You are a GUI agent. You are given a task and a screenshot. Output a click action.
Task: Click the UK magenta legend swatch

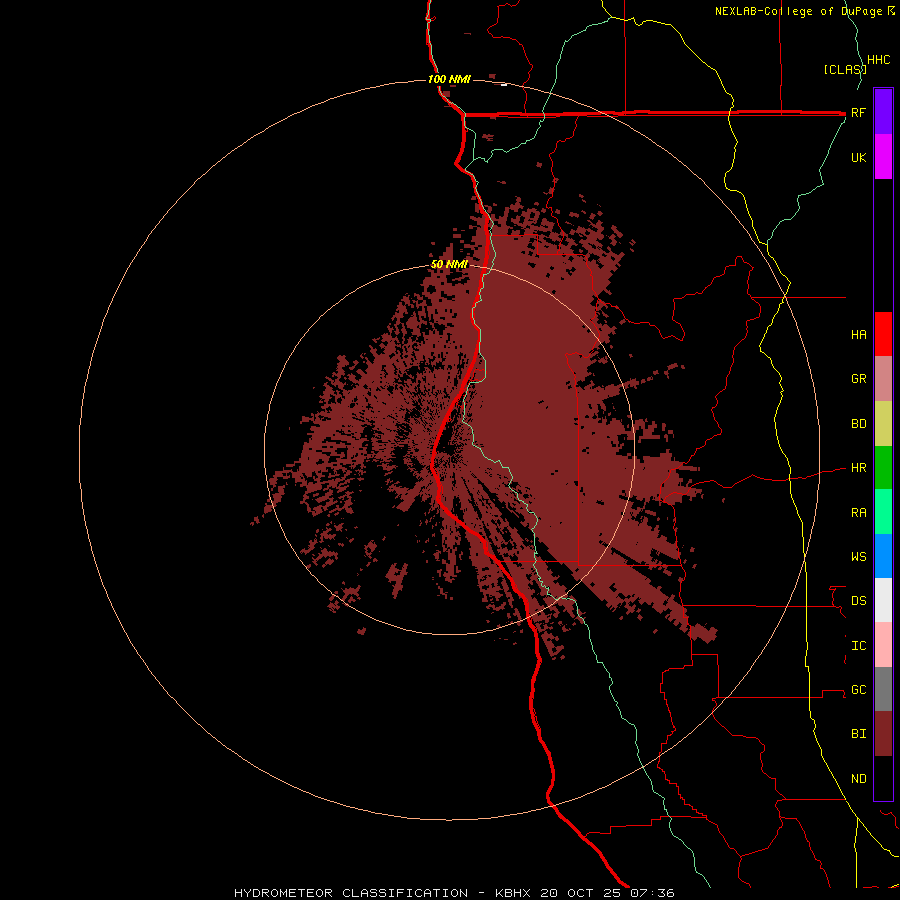[x=883, y=157]
